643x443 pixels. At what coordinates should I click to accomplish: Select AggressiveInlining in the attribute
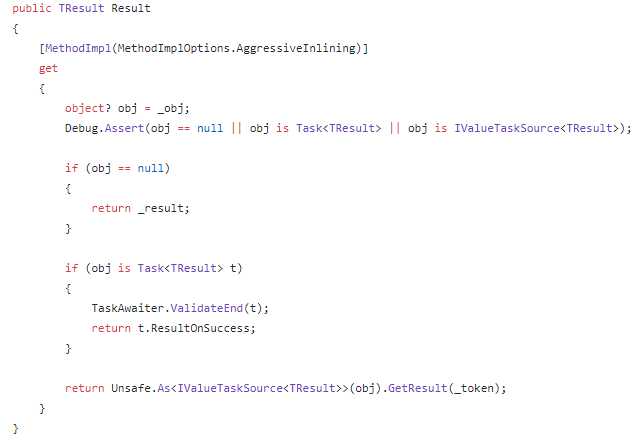(x=296, y=48)
